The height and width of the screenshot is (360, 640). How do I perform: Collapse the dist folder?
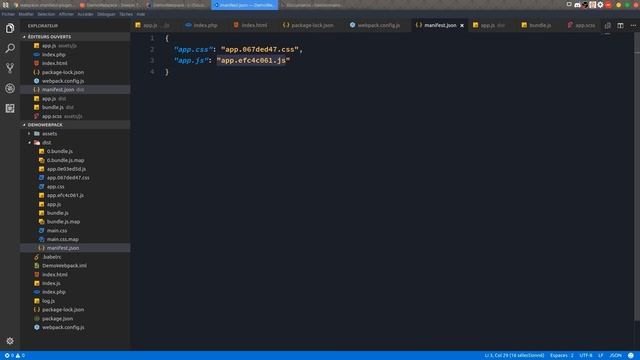coord(47,142)
